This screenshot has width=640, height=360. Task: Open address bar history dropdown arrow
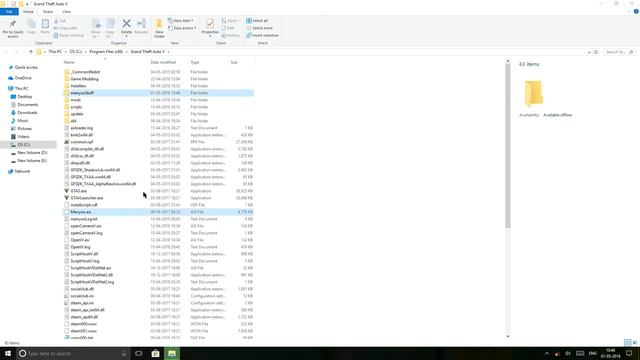[589, 52]
